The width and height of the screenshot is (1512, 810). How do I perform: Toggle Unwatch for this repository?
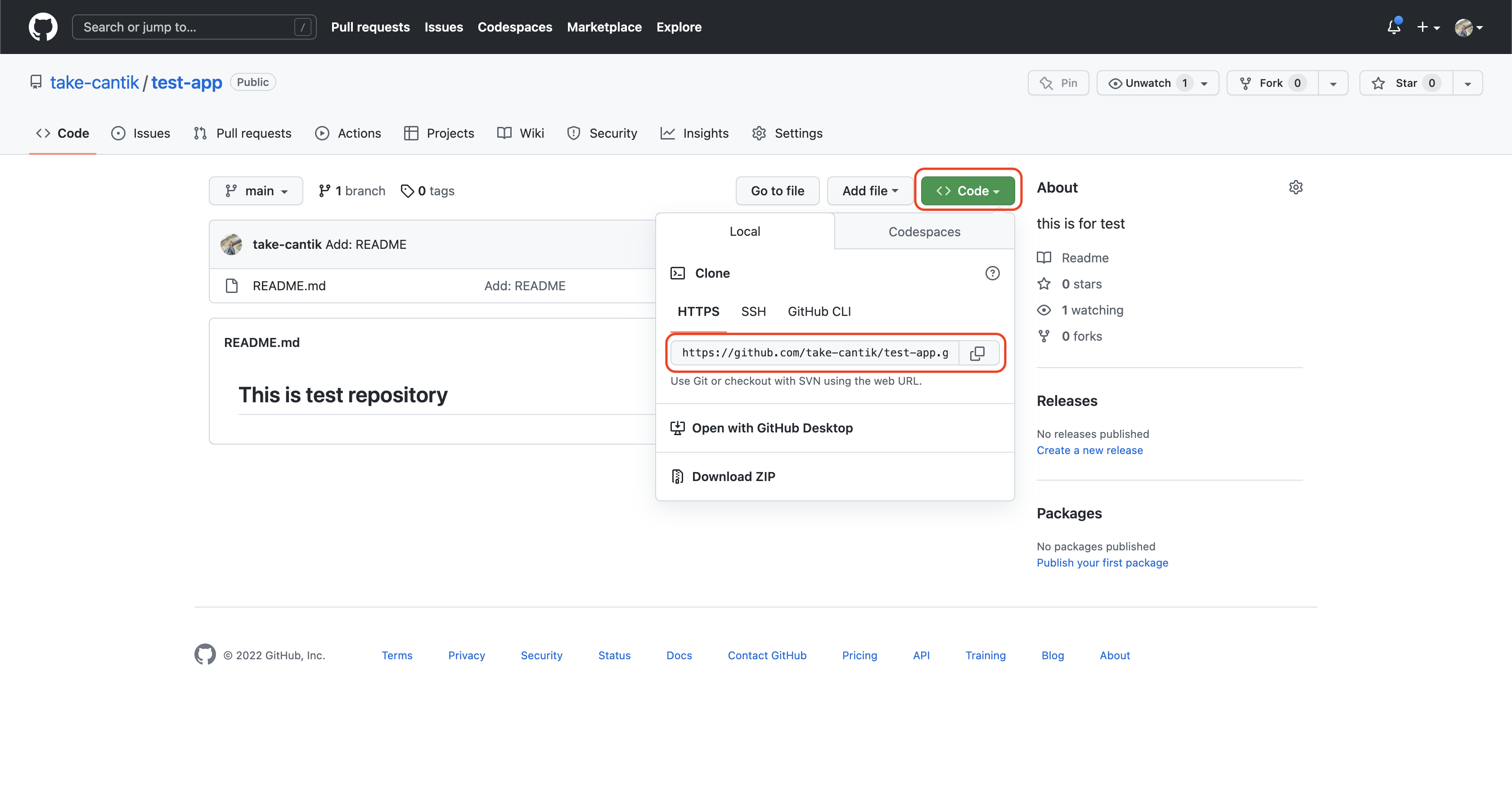coord(1149,83)
